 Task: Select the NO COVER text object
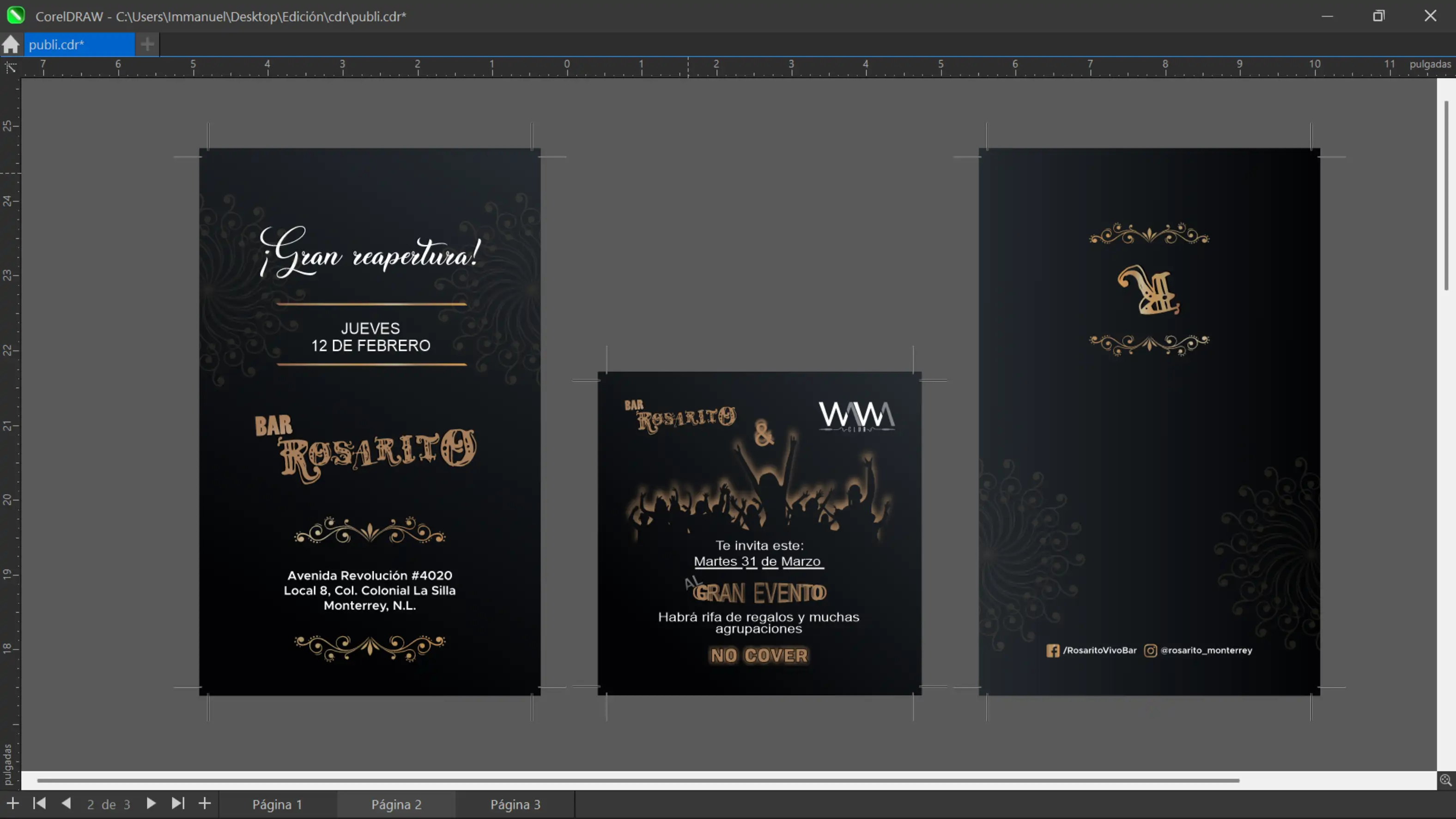point(759,655)
